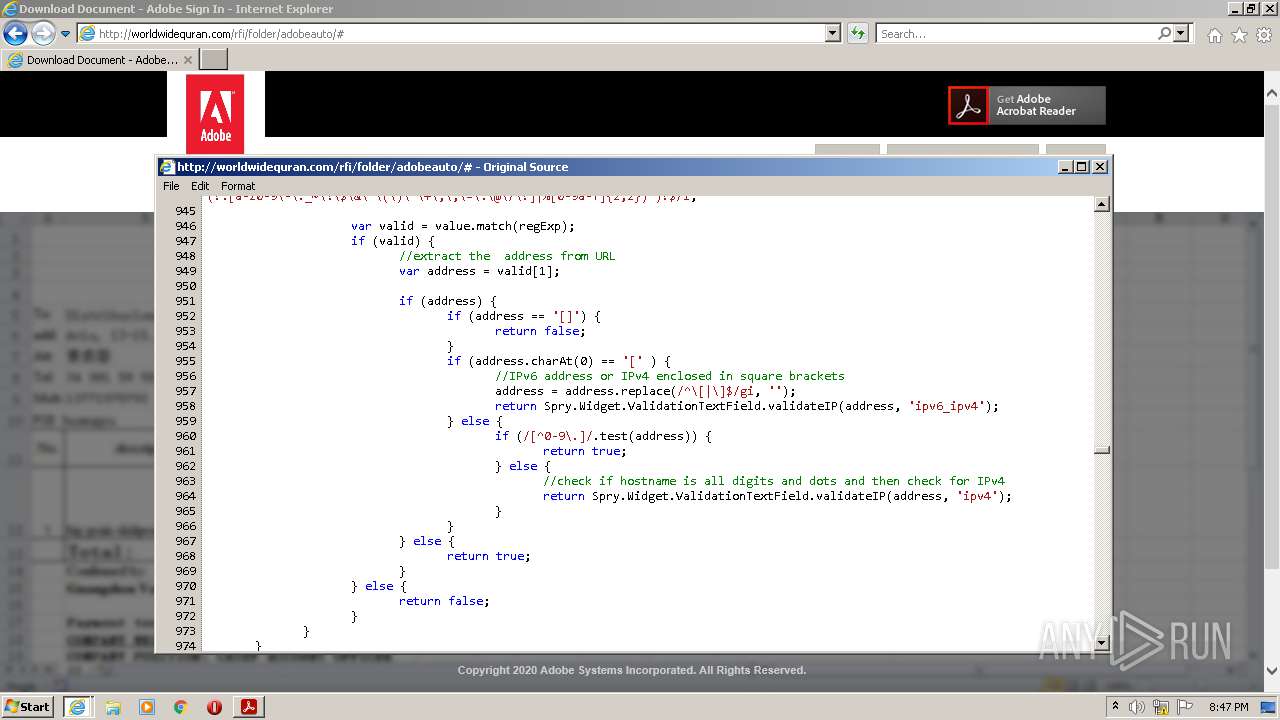Viewport: 1280px width, 720px height.
Task: Click the '//extract the address from URL' comment
Action: [x=506, y=256]
